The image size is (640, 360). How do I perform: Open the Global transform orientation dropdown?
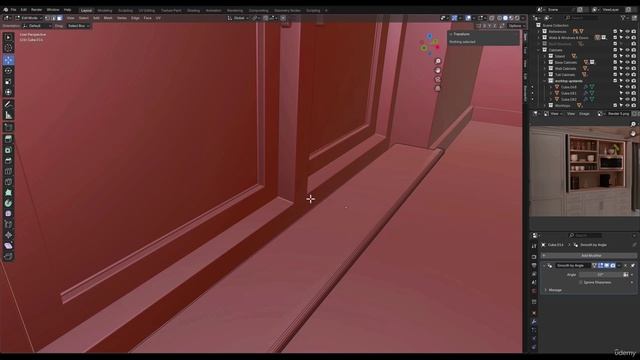pyautogui.click(x=238, y=18)
